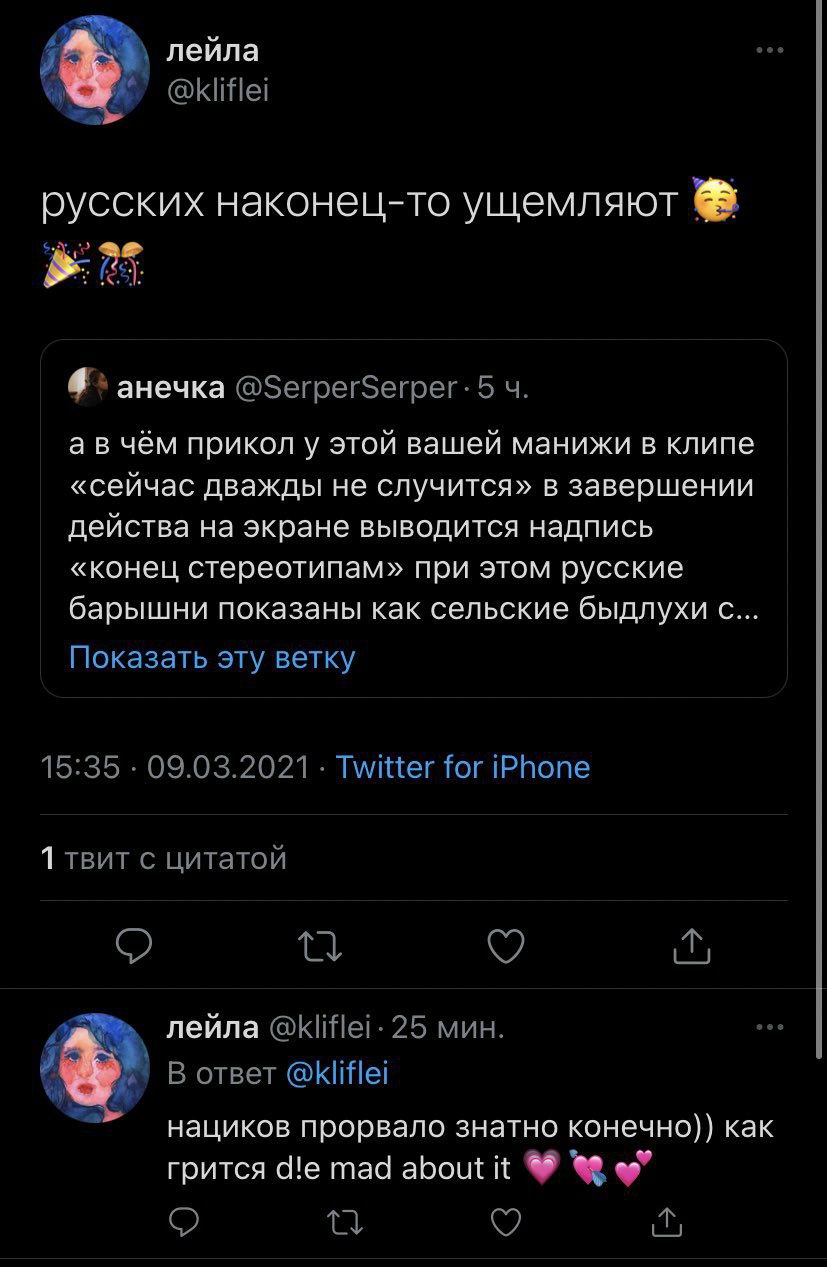Retweet the main tweet
Image resolution: width=827 pixels, height=1267 pixels.
(x=320, y=945)
